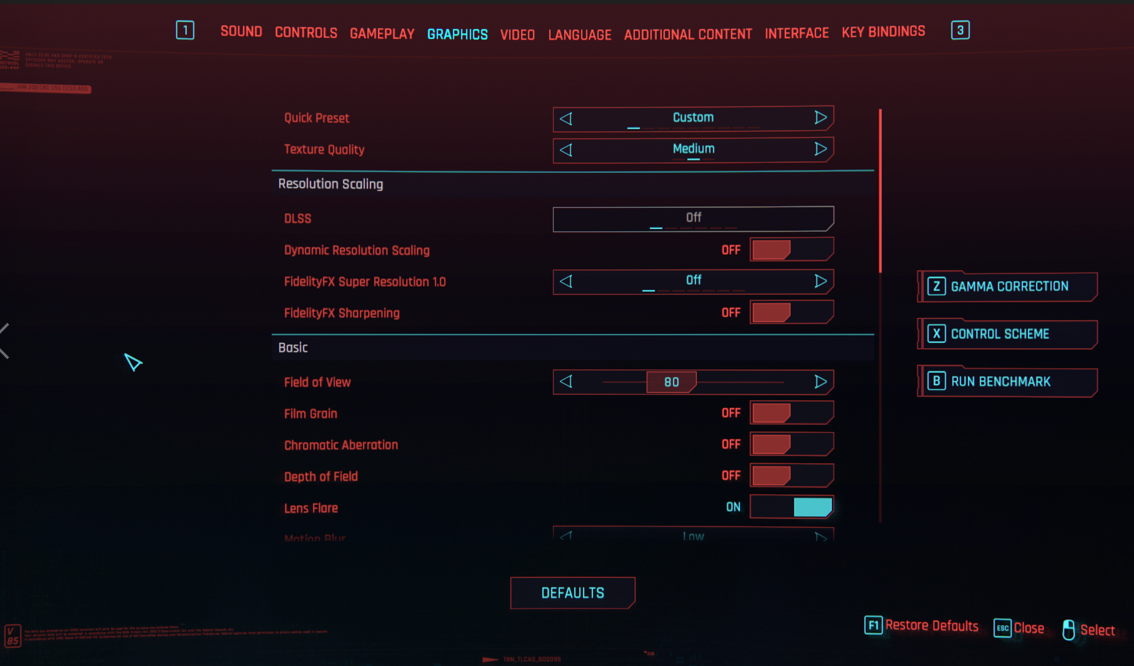Click Texture Quality right arrow
1134x666 pixels.
(820, 149)
